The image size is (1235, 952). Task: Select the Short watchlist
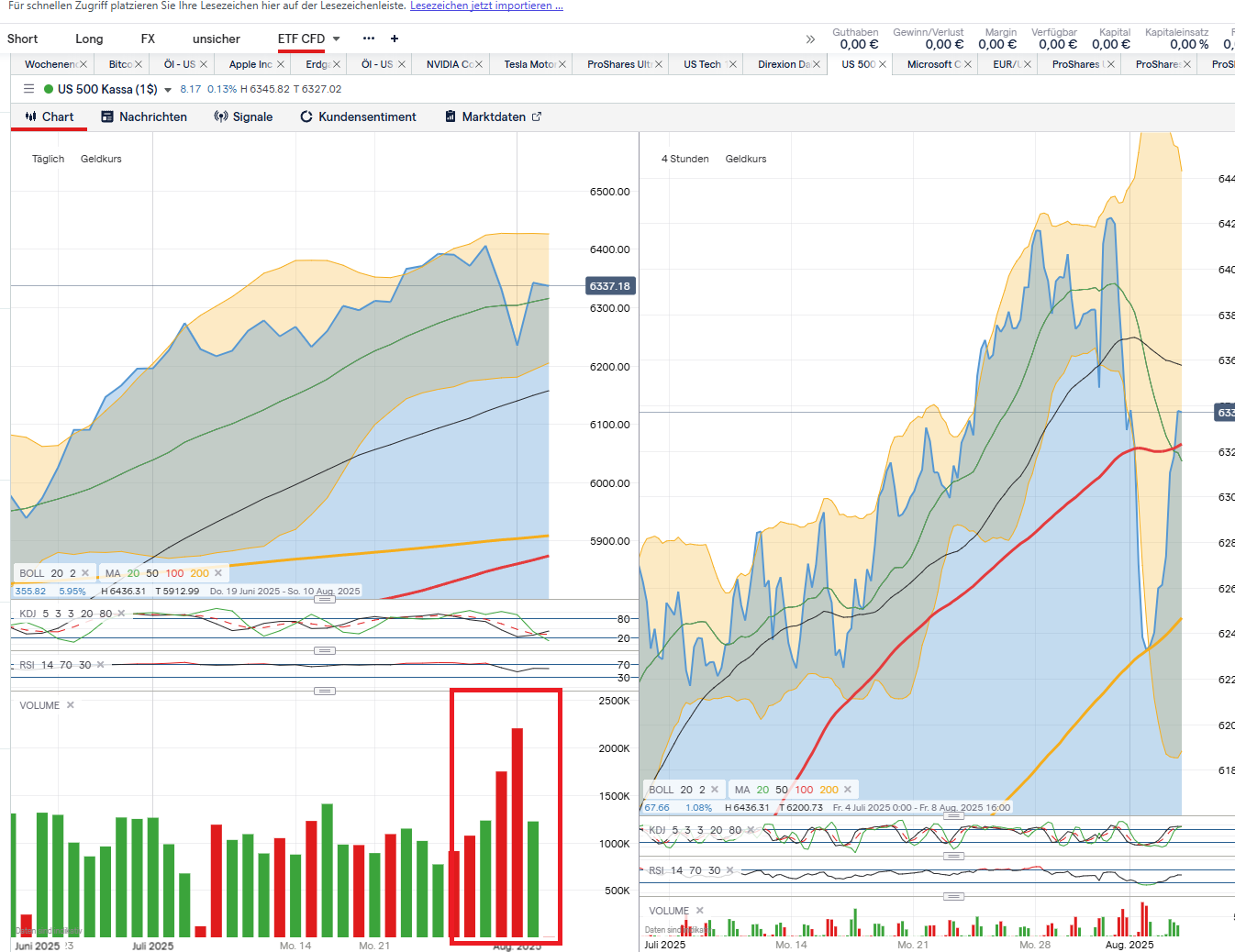23,39
